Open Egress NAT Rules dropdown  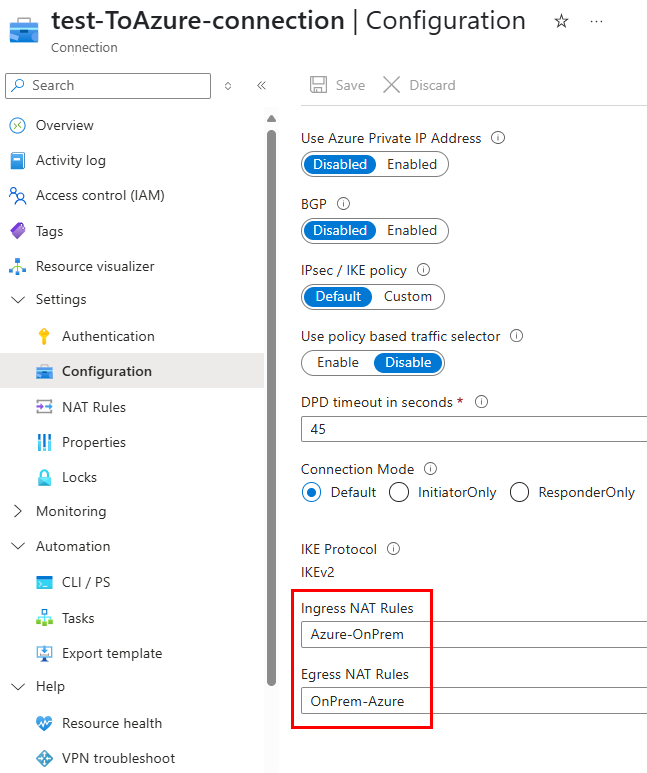point(474,701)
